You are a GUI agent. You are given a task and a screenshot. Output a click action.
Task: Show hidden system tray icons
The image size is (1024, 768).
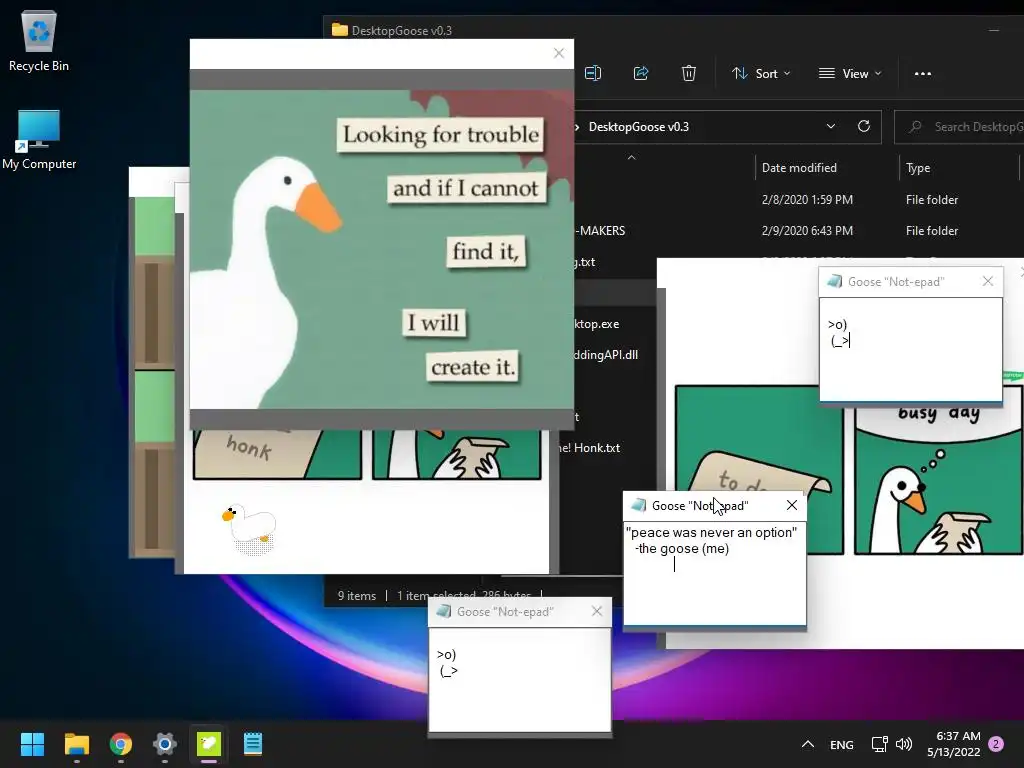808,744
